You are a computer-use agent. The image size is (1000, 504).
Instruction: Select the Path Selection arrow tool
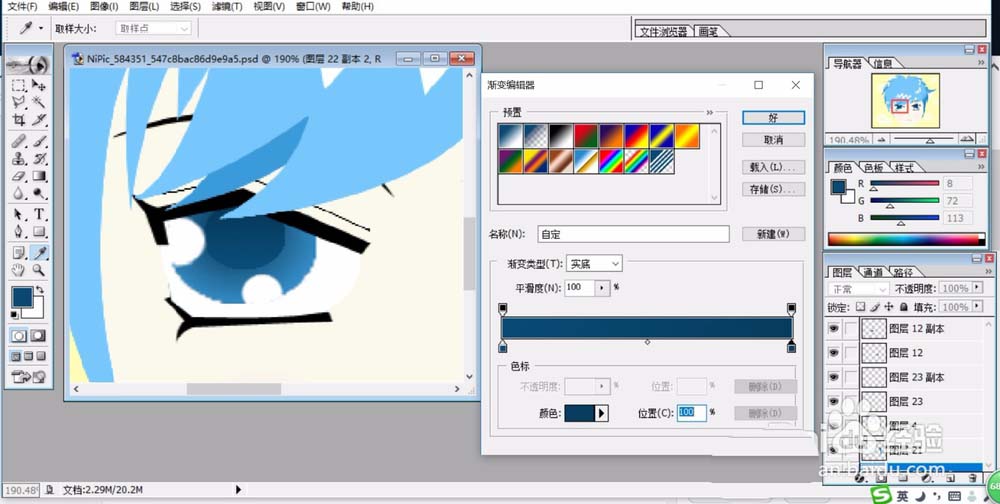tap(19, 214)
